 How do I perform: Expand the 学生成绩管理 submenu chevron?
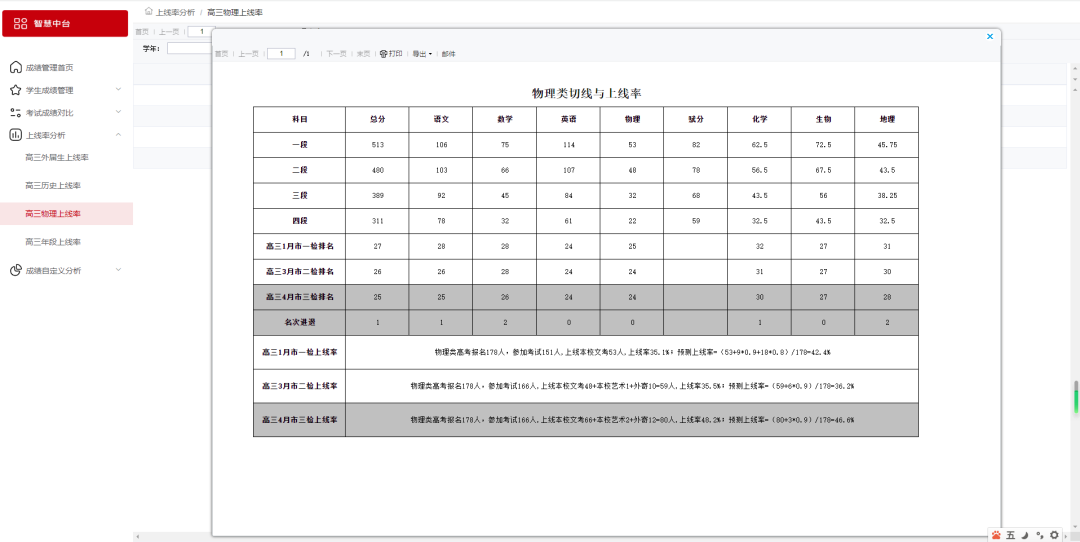118,90
